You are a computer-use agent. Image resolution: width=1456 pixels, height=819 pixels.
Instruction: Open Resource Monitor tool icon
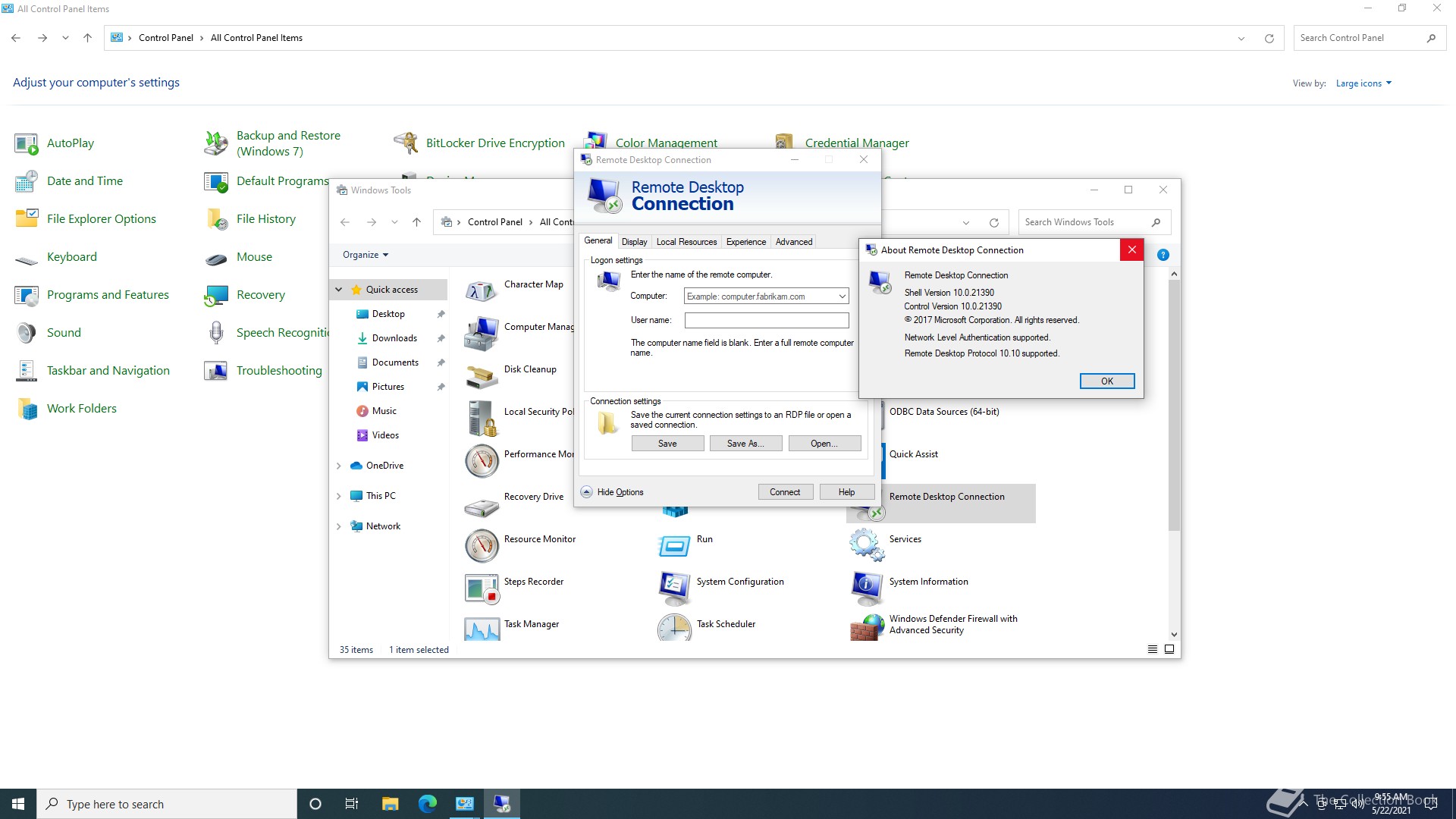(x=482, y=547)
